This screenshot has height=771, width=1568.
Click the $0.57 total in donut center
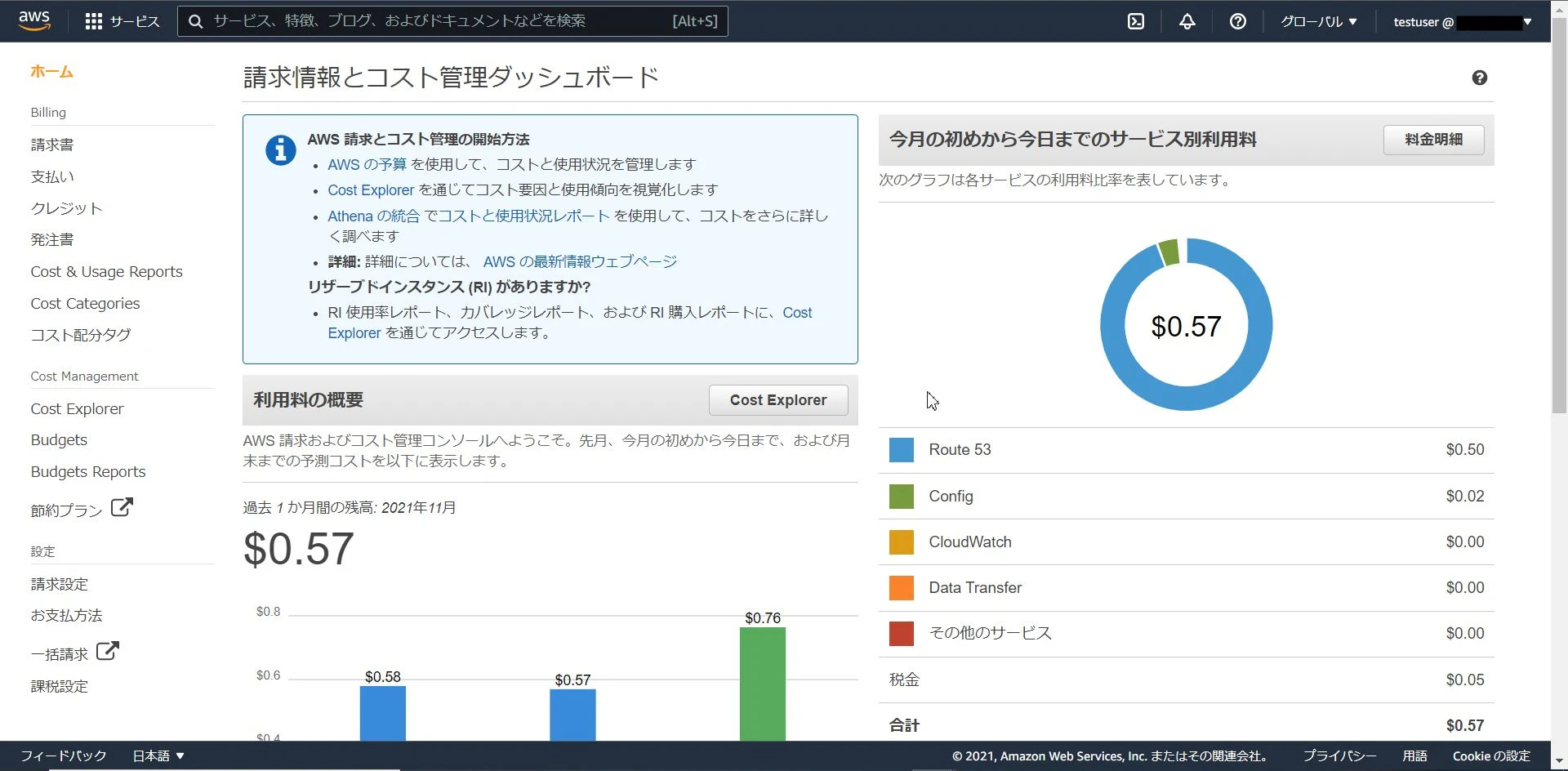click(1186, 327)
